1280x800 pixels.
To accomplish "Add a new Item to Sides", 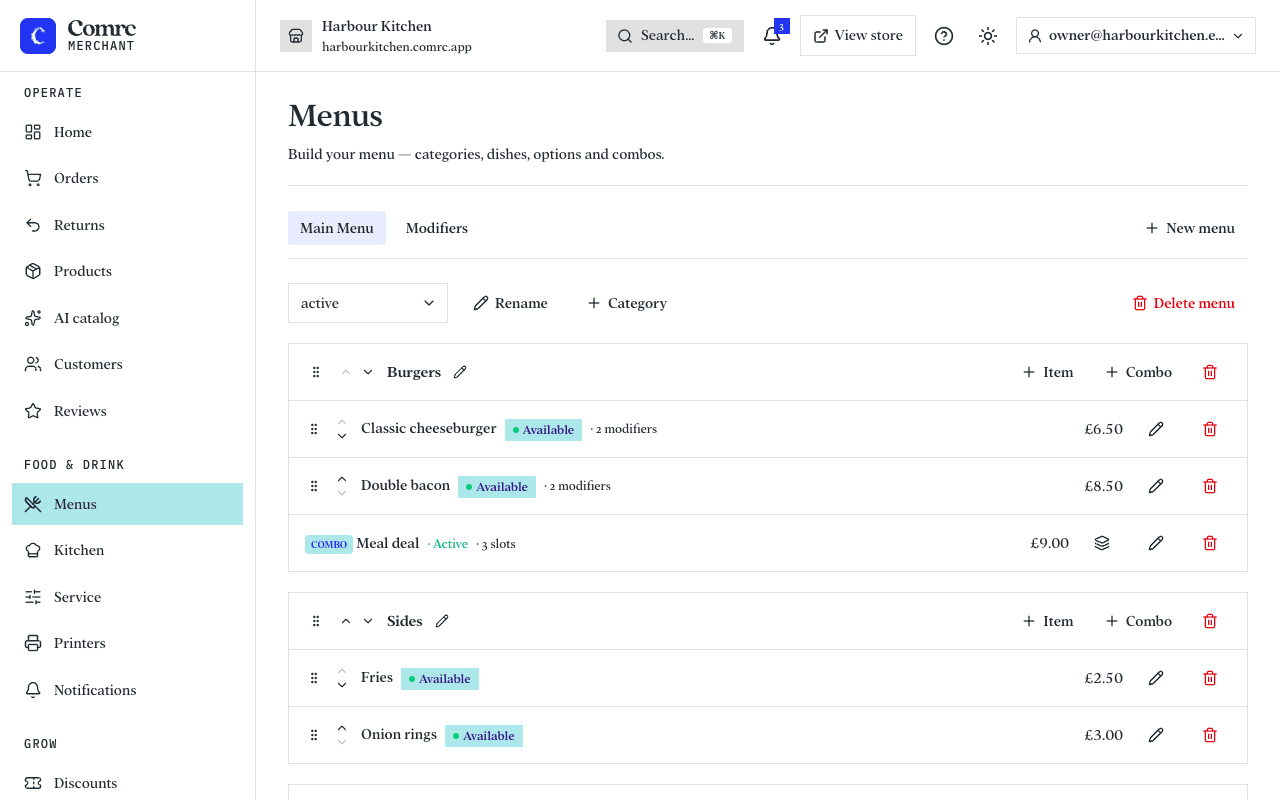I will point(1048,621).
